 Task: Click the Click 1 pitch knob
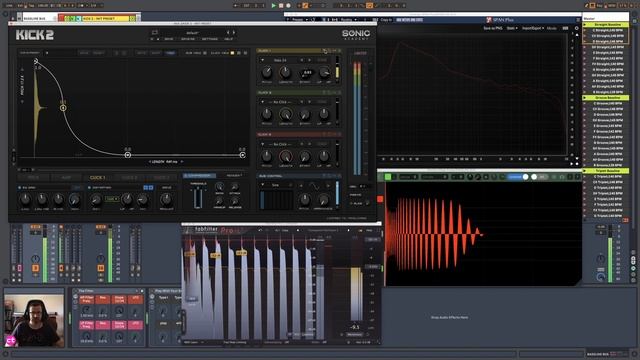point(267,73)
